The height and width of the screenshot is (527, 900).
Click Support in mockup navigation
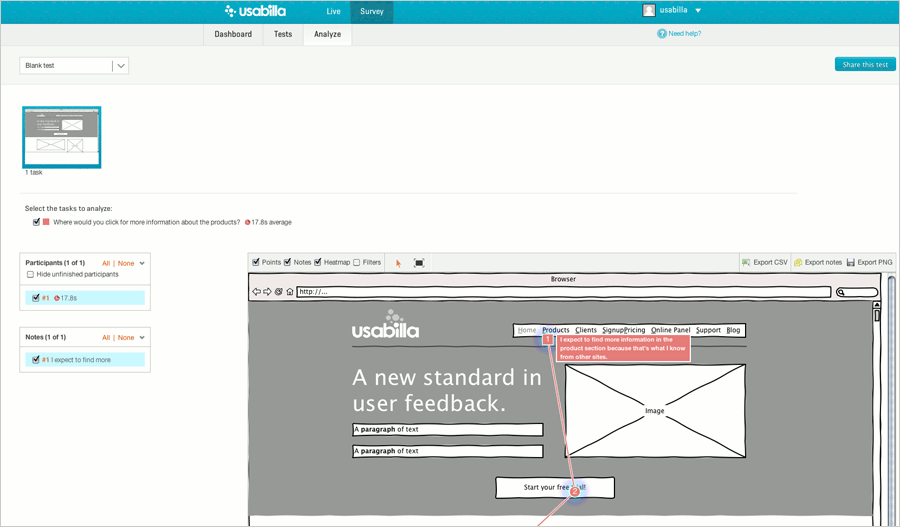708,330
